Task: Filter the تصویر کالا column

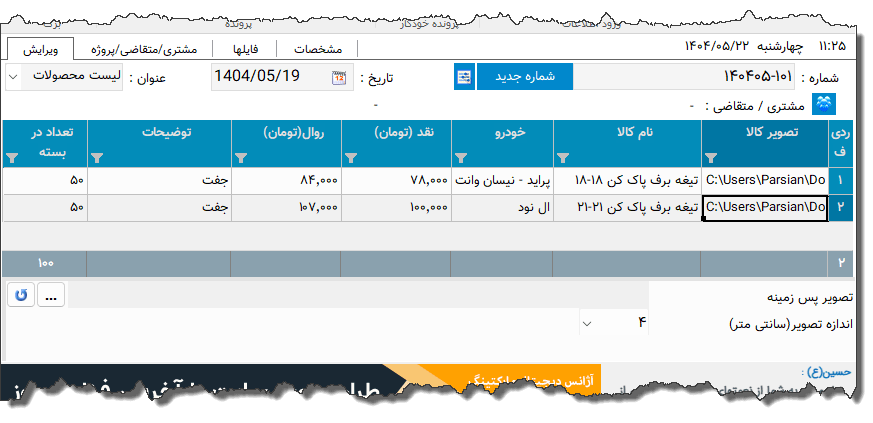Action: pos(711,158)
